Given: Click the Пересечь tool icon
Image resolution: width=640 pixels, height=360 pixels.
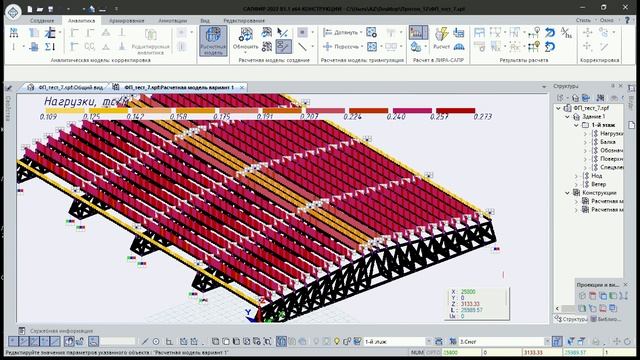Looking at the screenshot, I should click(327, 47).
